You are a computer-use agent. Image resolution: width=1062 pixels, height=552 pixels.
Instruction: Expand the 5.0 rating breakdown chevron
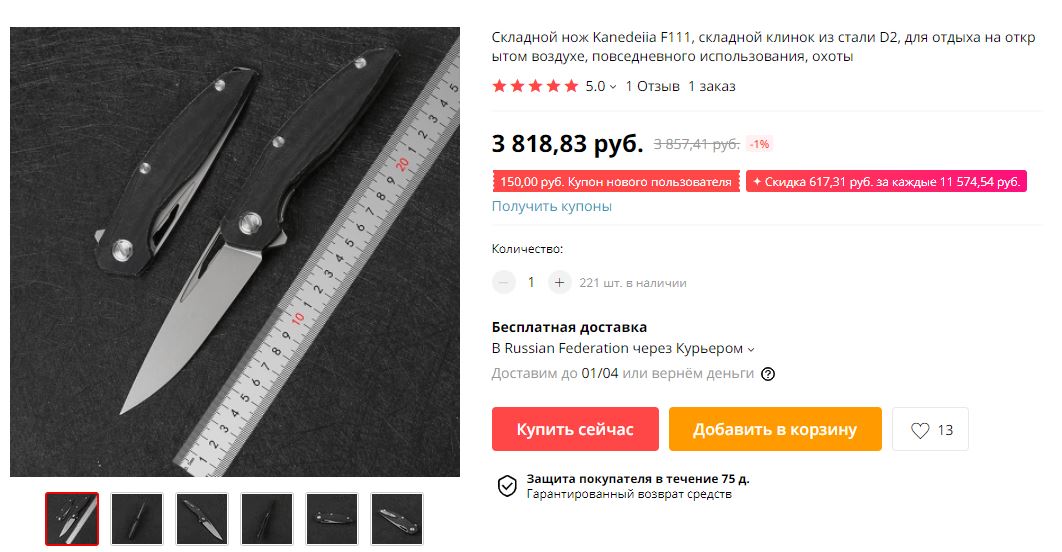(x=613, y=87)
